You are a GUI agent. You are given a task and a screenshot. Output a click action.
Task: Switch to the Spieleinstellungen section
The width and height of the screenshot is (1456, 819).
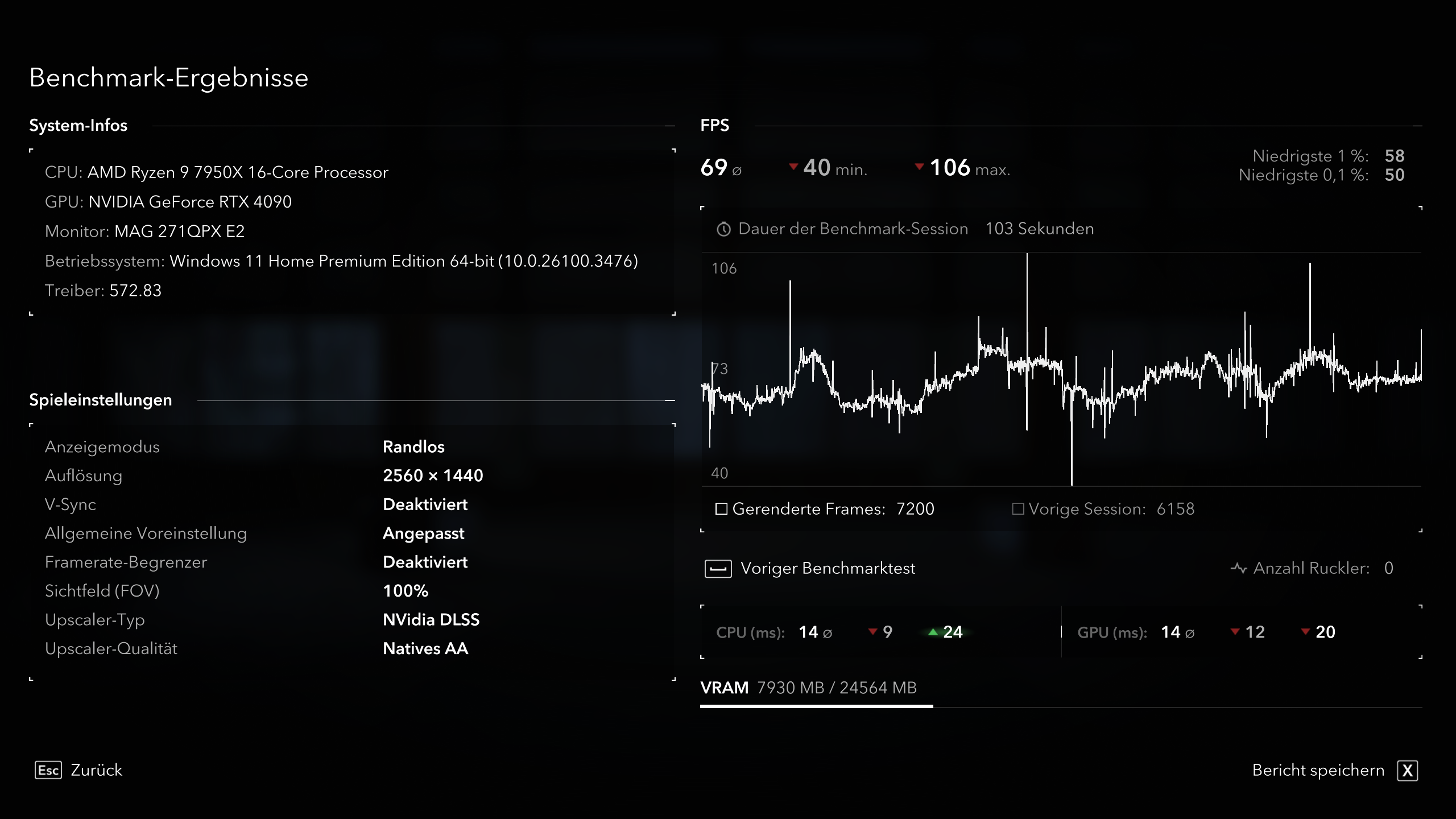click(100, 399)
